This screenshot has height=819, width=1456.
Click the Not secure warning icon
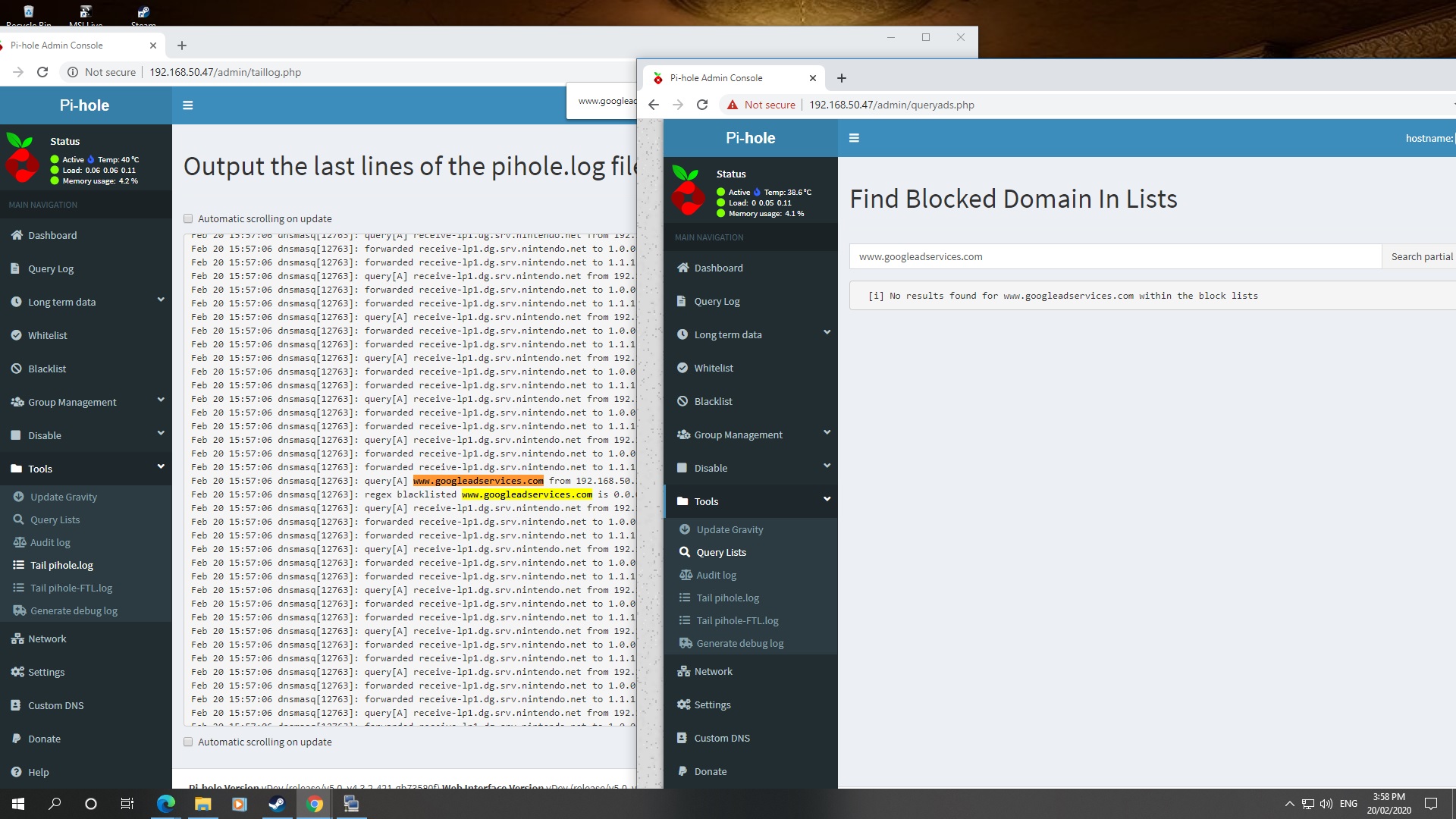[732, 105]
